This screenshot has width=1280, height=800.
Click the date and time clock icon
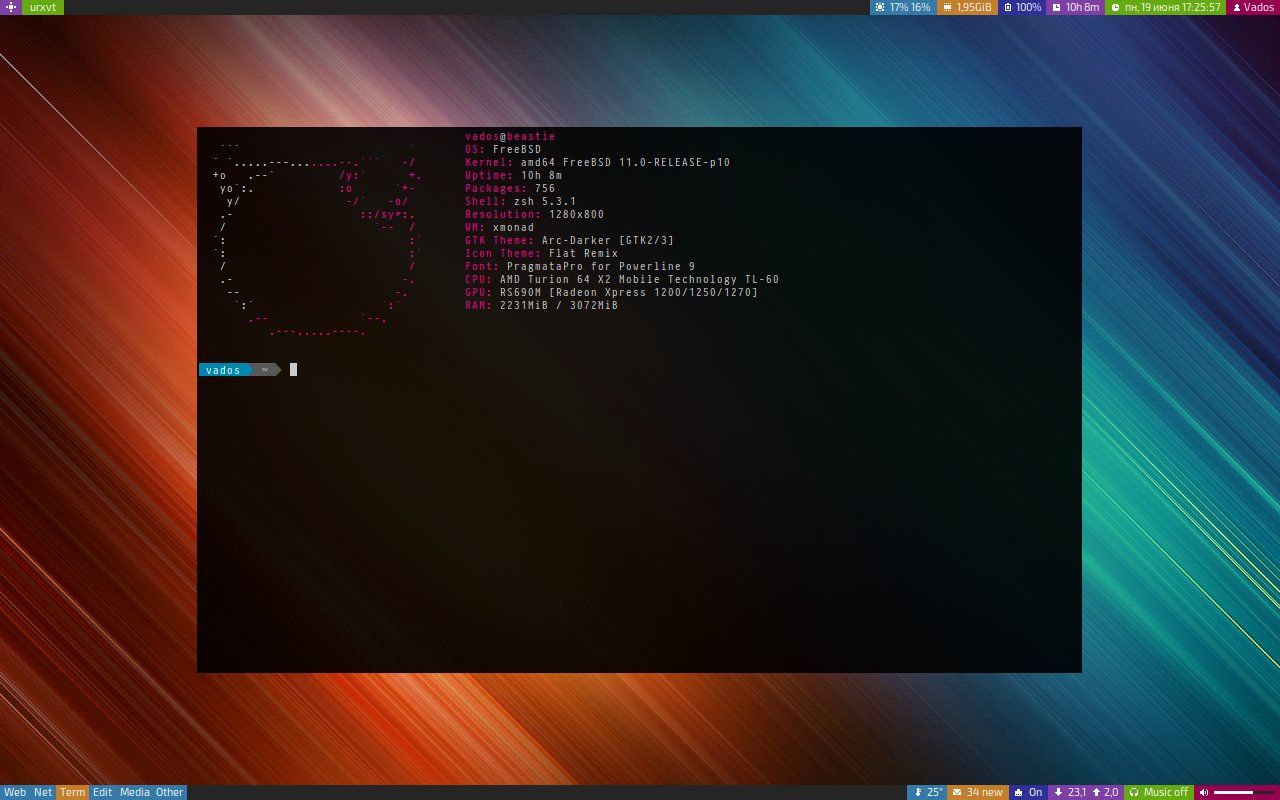tap(1115, 7)
